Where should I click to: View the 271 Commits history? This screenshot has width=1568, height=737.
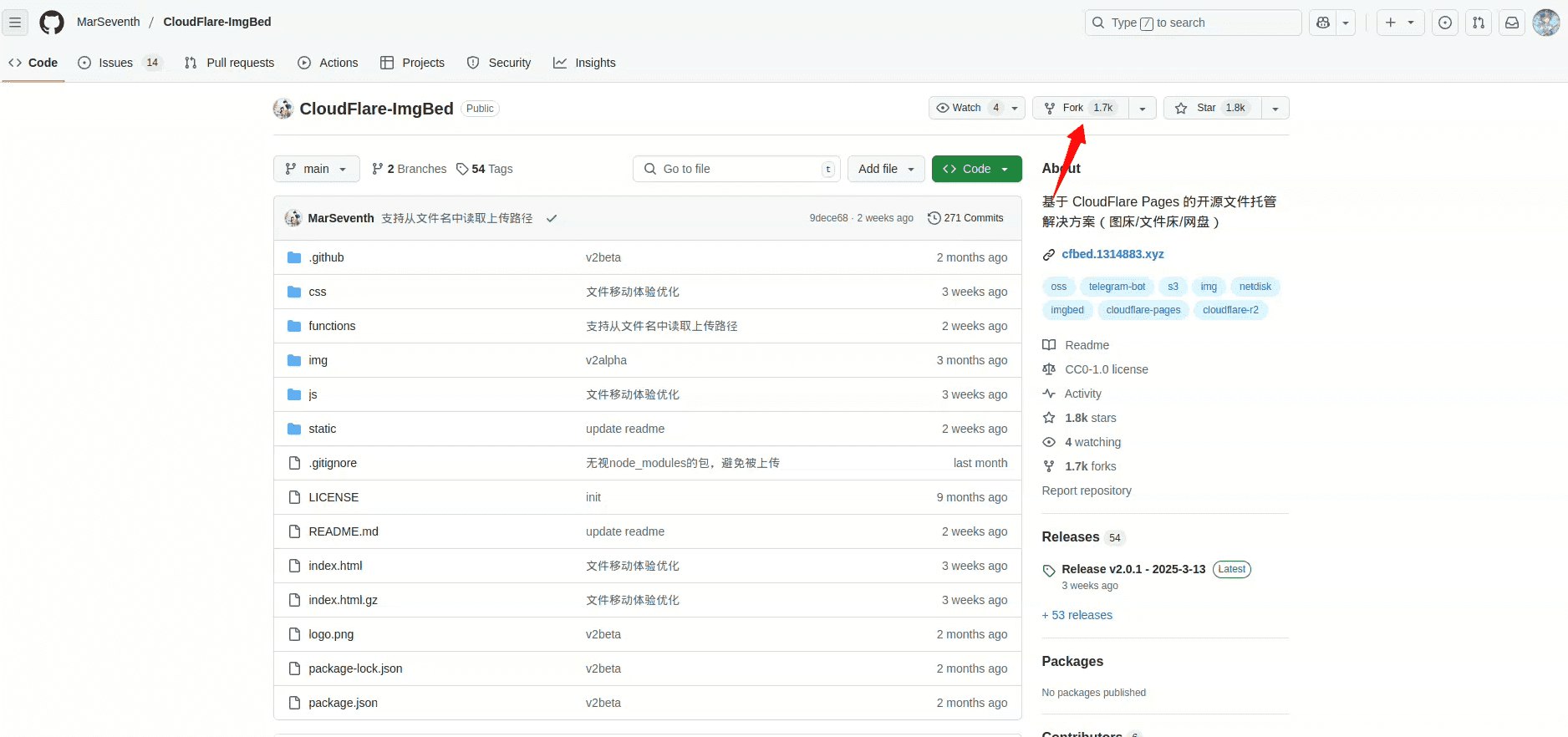coord(965,218)
